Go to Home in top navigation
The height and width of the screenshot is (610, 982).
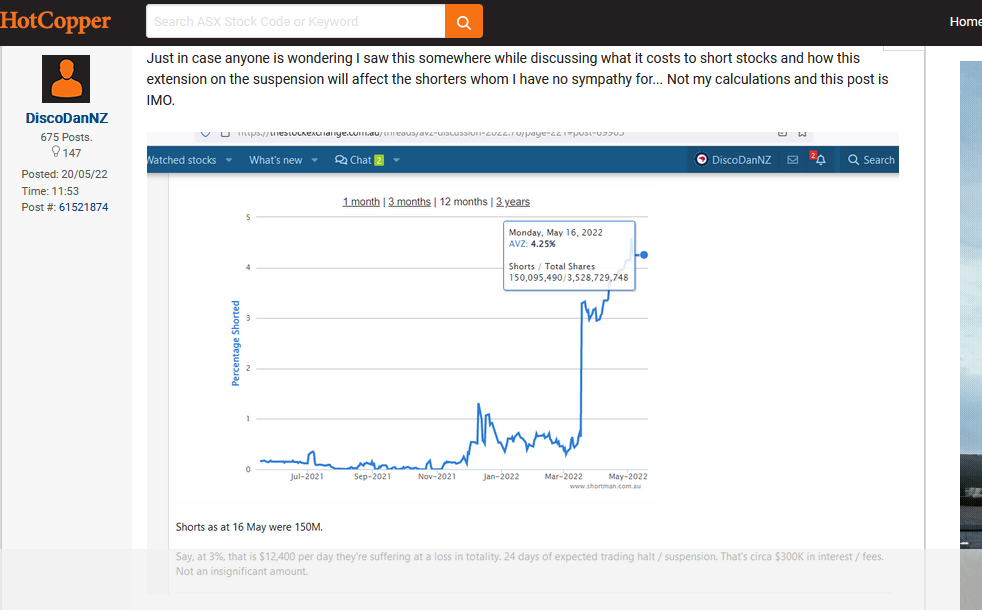click(964, 21)
